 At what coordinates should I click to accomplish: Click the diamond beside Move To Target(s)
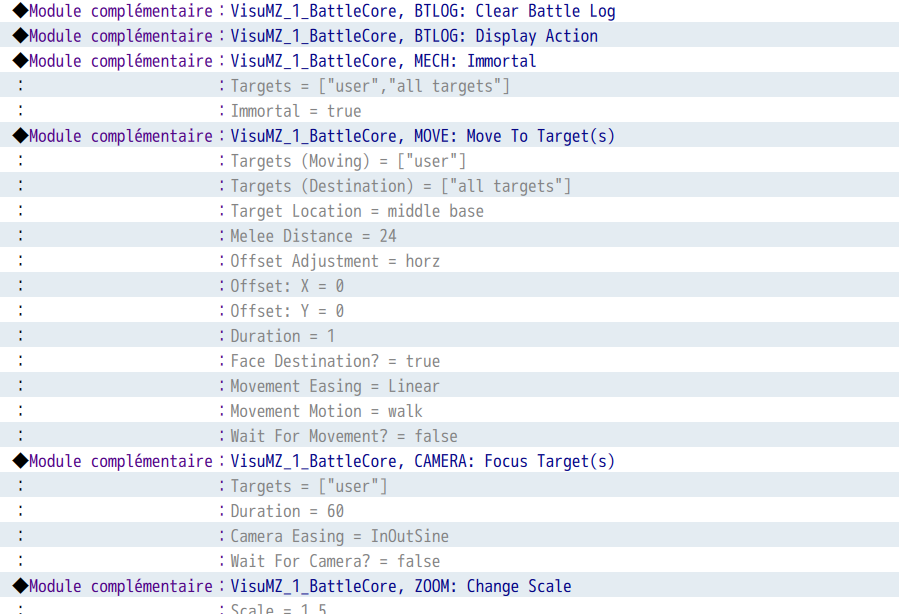20,136
